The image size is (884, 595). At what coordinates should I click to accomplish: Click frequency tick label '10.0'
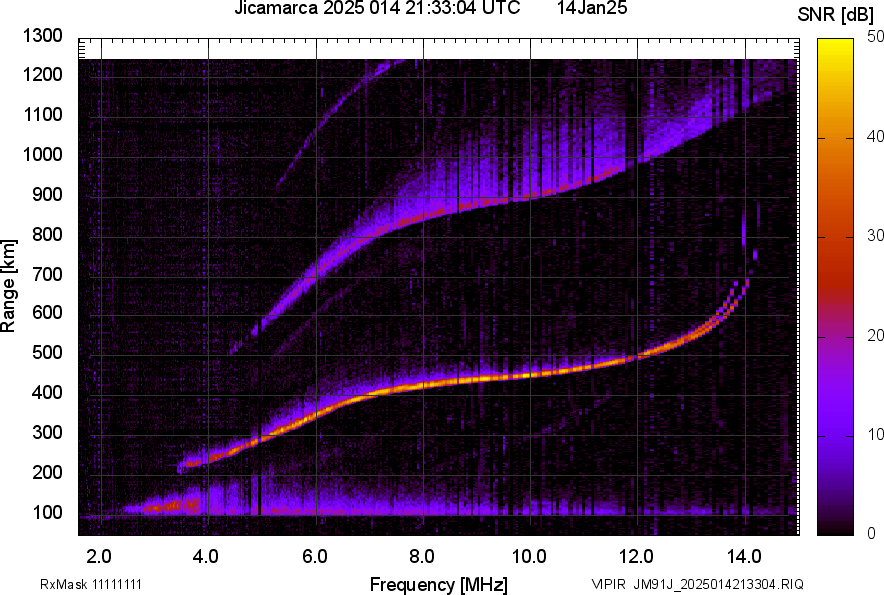(x=529, y=557)
